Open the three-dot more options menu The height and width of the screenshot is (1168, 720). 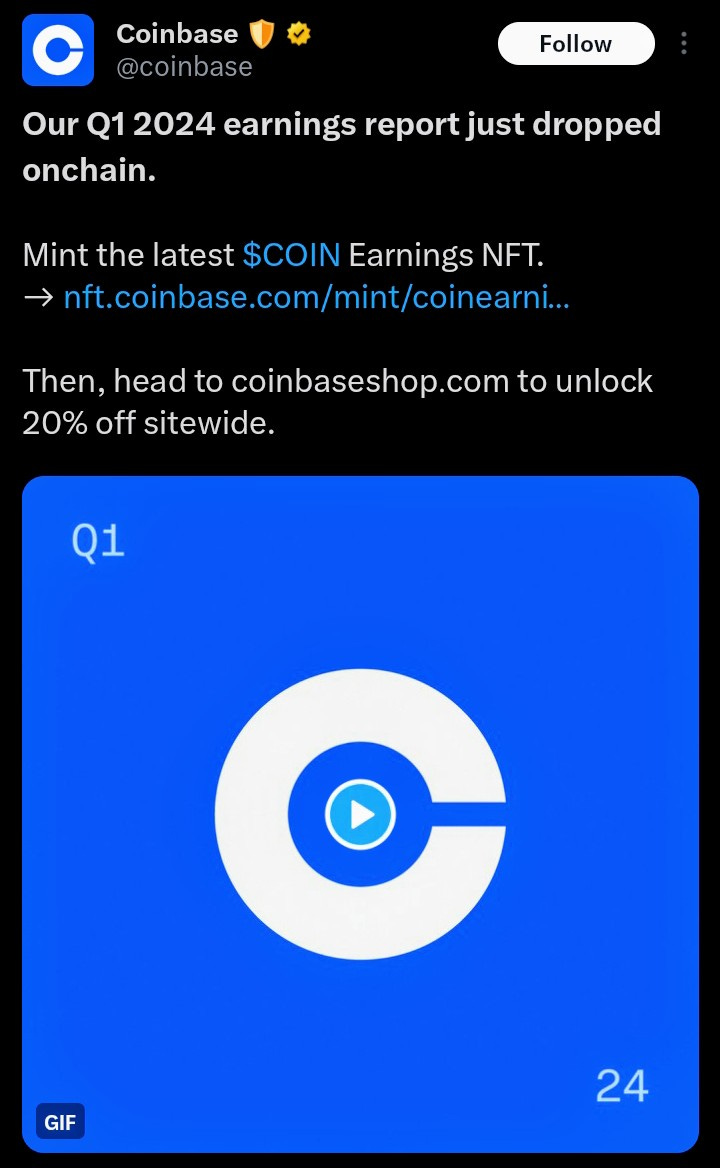(x=684, y=43)
